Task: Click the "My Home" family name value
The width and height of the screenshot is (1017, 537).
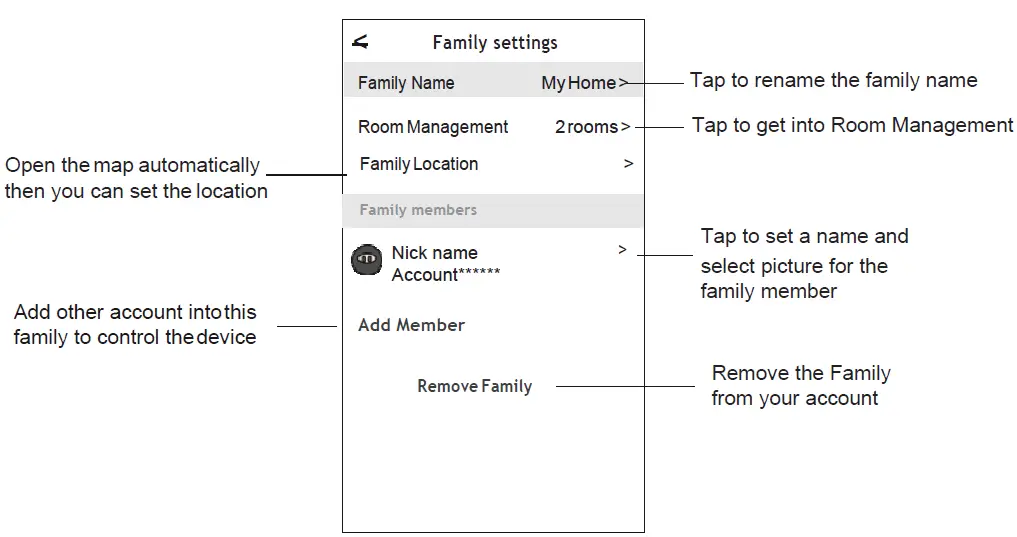Action: point(578,83)
